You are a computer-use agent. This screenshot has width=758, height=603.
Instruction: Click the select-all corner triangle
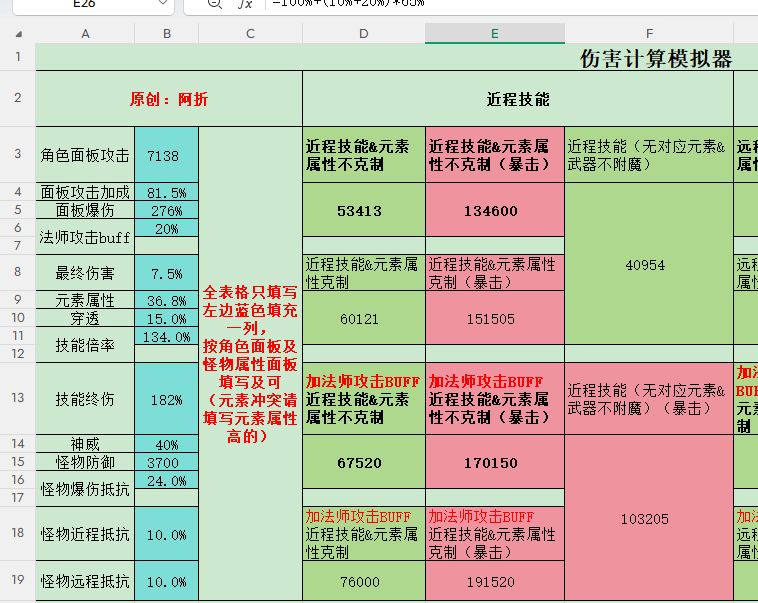(x=18, y=34)
